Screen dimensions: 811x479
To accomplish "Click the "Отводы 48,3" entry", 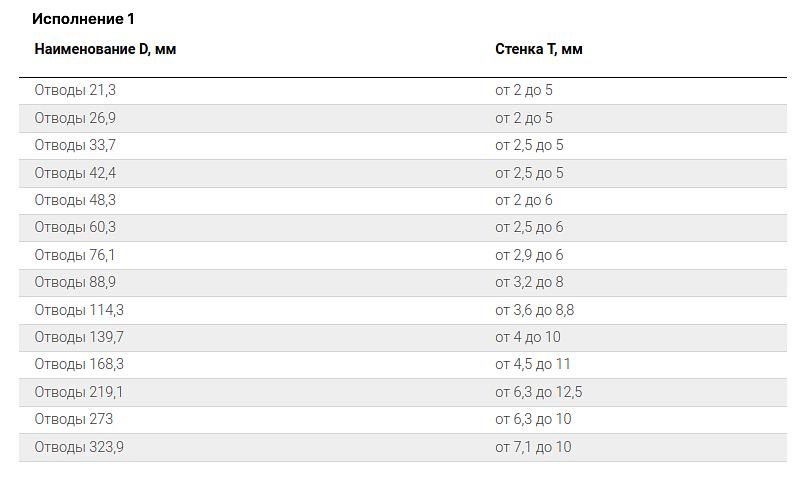I will (75, 200).
